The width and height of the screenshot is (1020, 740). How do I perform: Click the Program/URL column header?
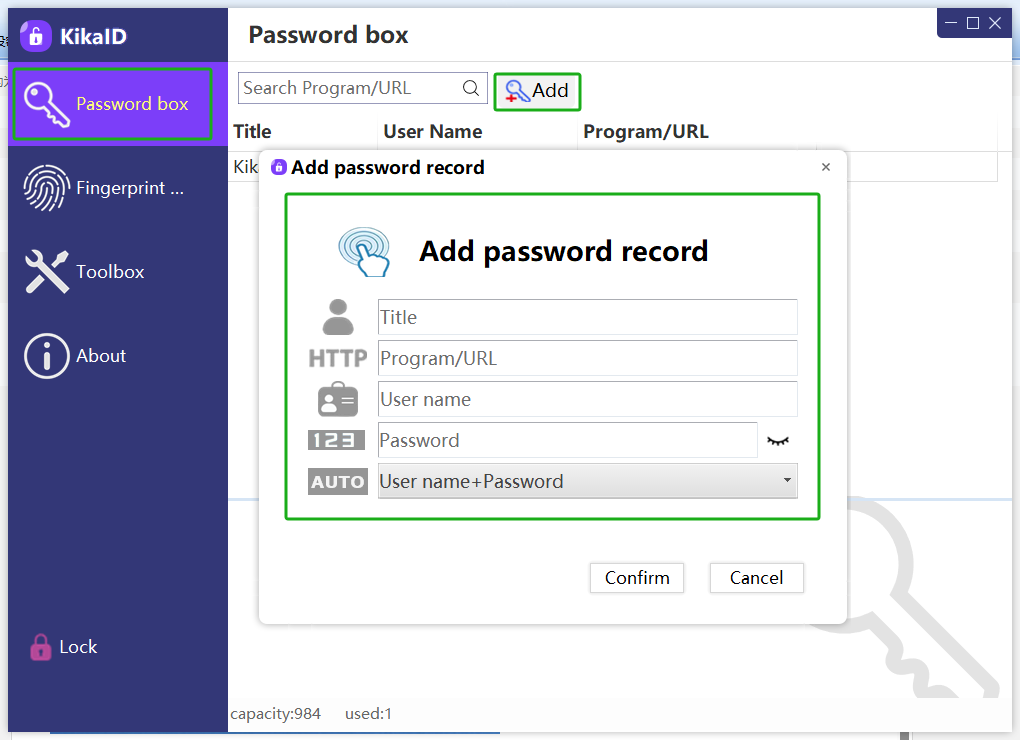coord(647,131)
